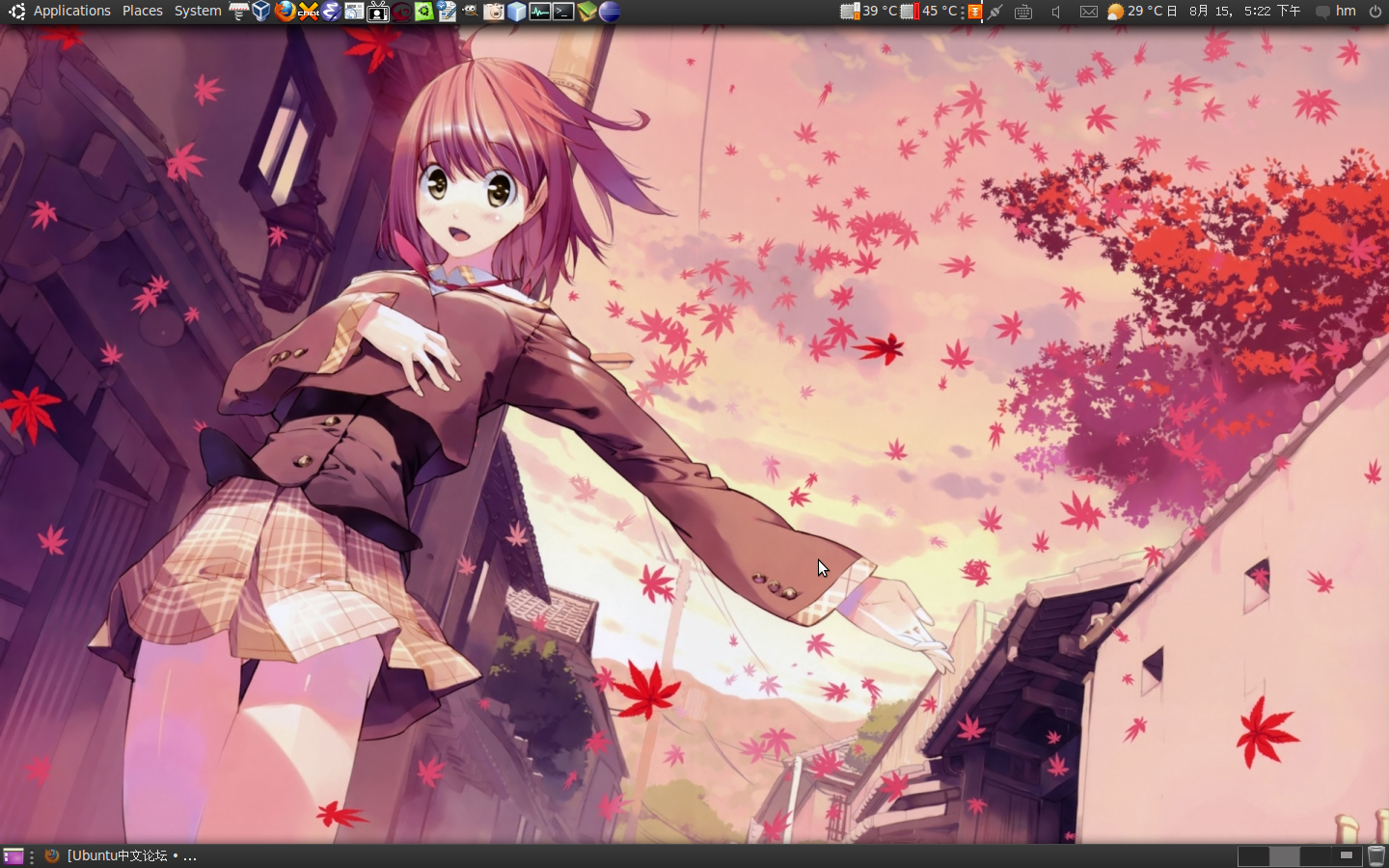Open the dark red eye launcher icon
This screenshot has width=1389, height=868.
pyautogui.click(x=401, y=12)
